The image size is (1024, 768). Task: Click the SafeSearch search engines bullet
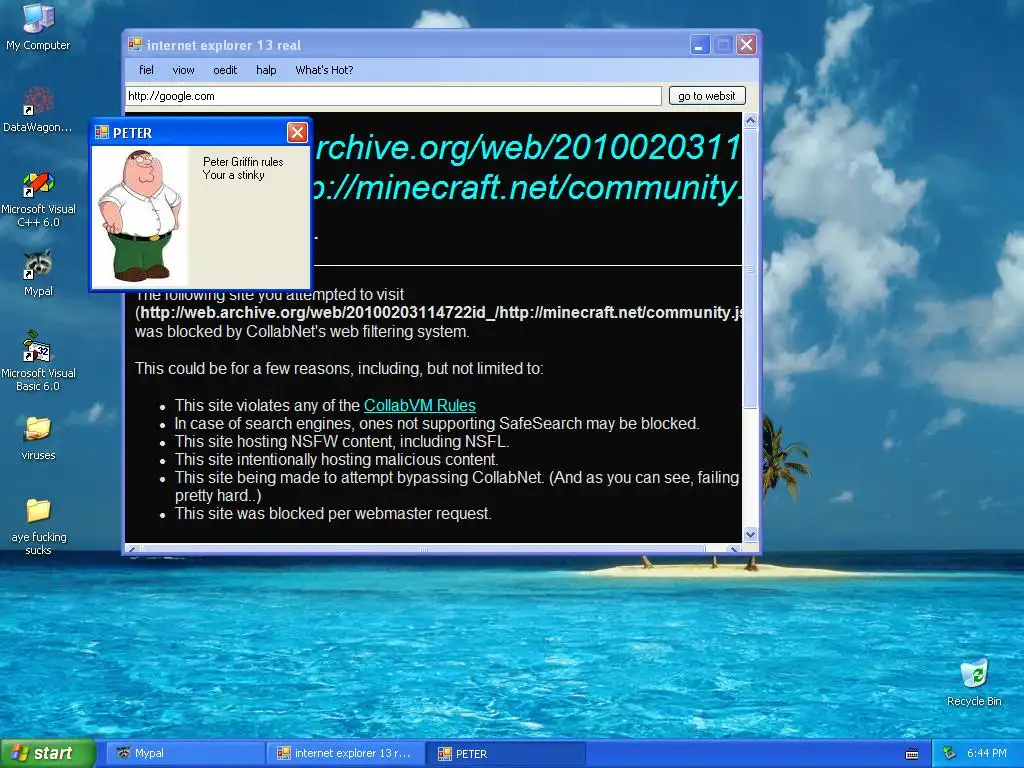(x=437, y=423)
